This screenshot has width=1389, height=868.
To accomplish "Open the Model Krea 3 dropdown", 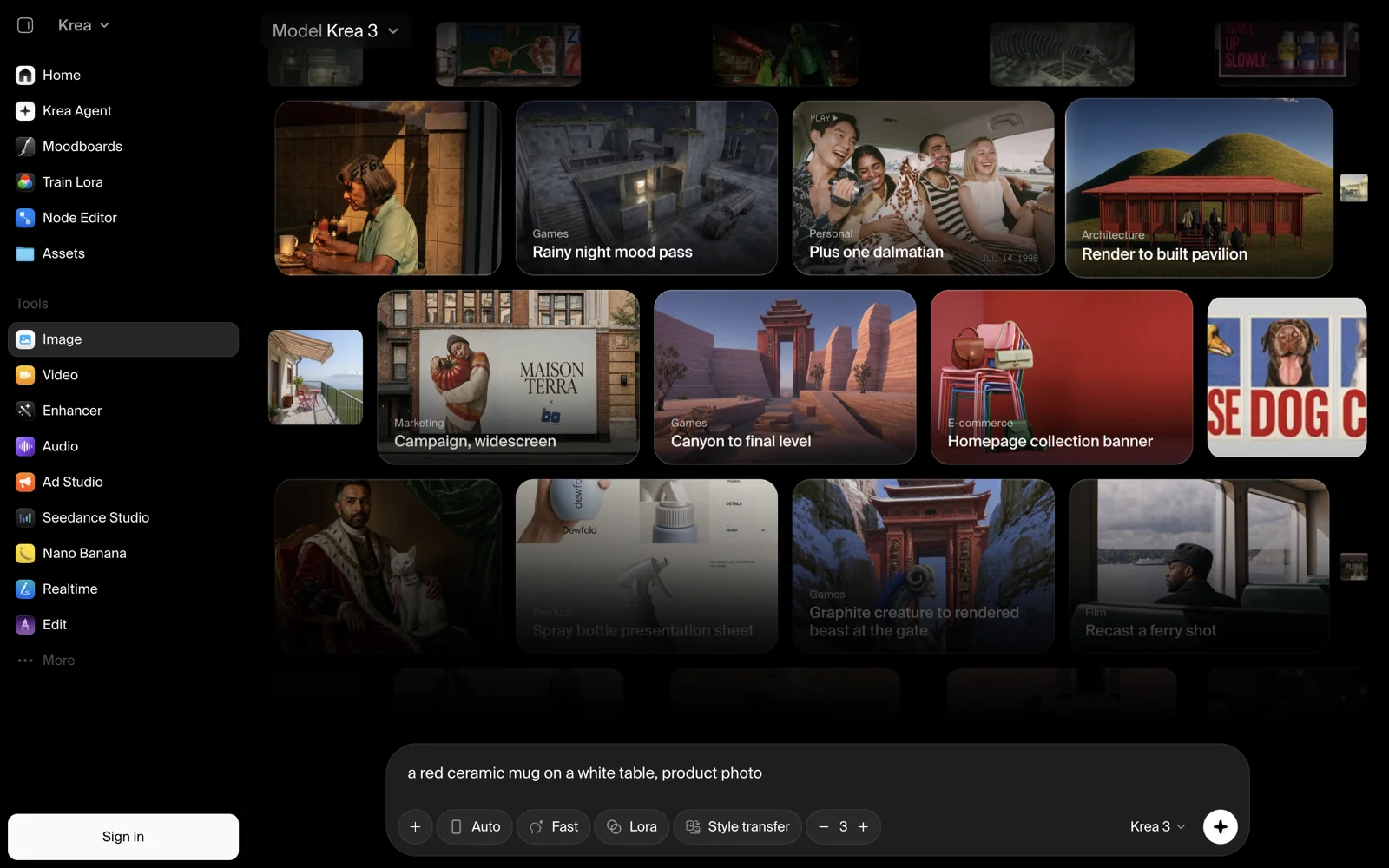I will tap(335, 31).
